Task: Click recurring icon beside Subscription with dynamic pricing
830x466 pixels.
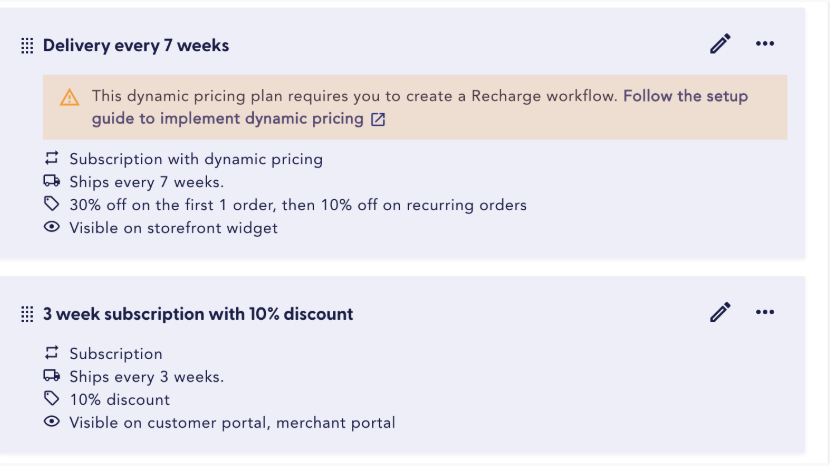Action: click(51, 158)
